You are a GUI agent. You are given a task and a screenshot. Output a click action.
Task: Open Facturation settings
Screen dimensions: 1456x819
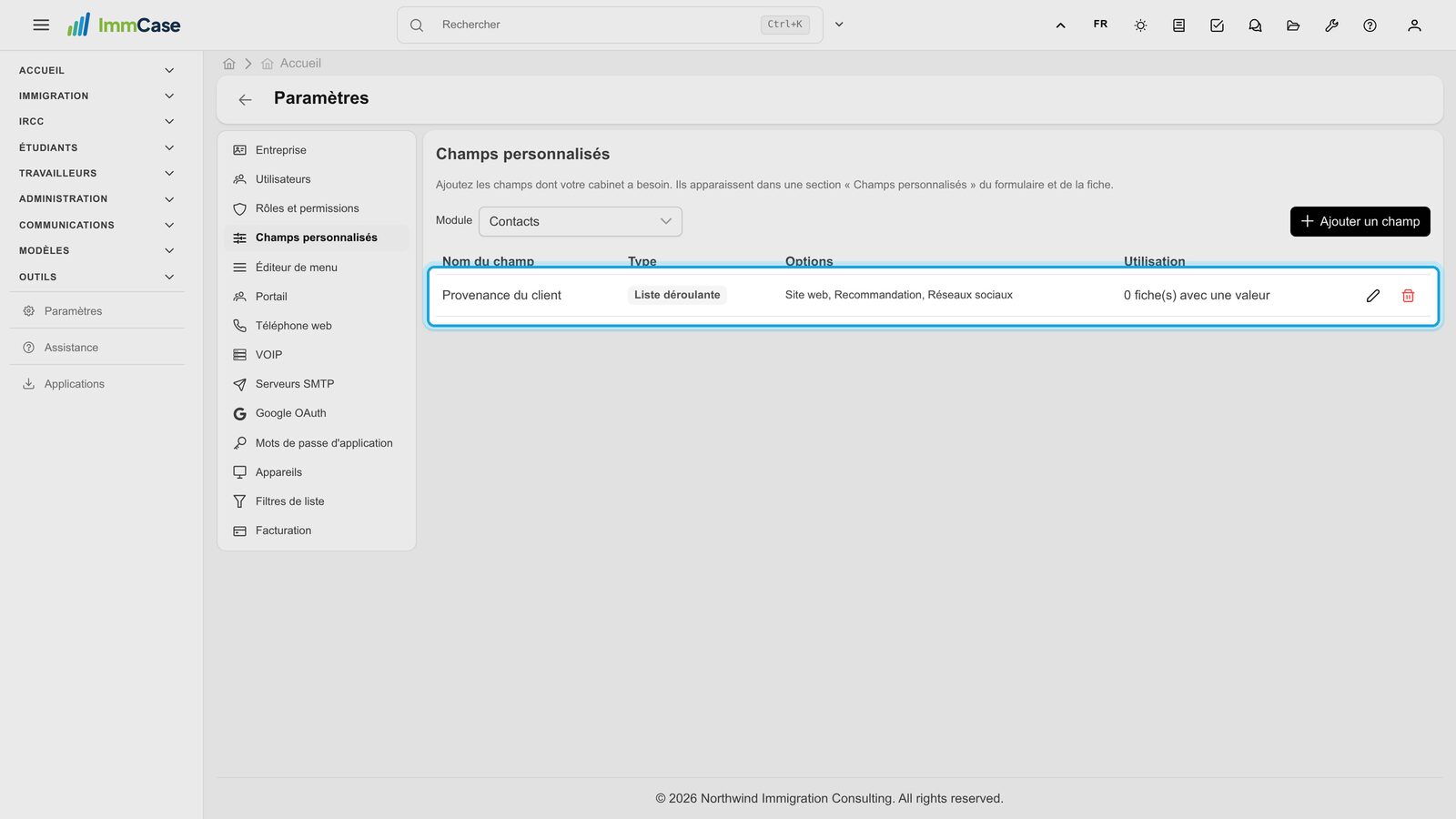[317, 531]
